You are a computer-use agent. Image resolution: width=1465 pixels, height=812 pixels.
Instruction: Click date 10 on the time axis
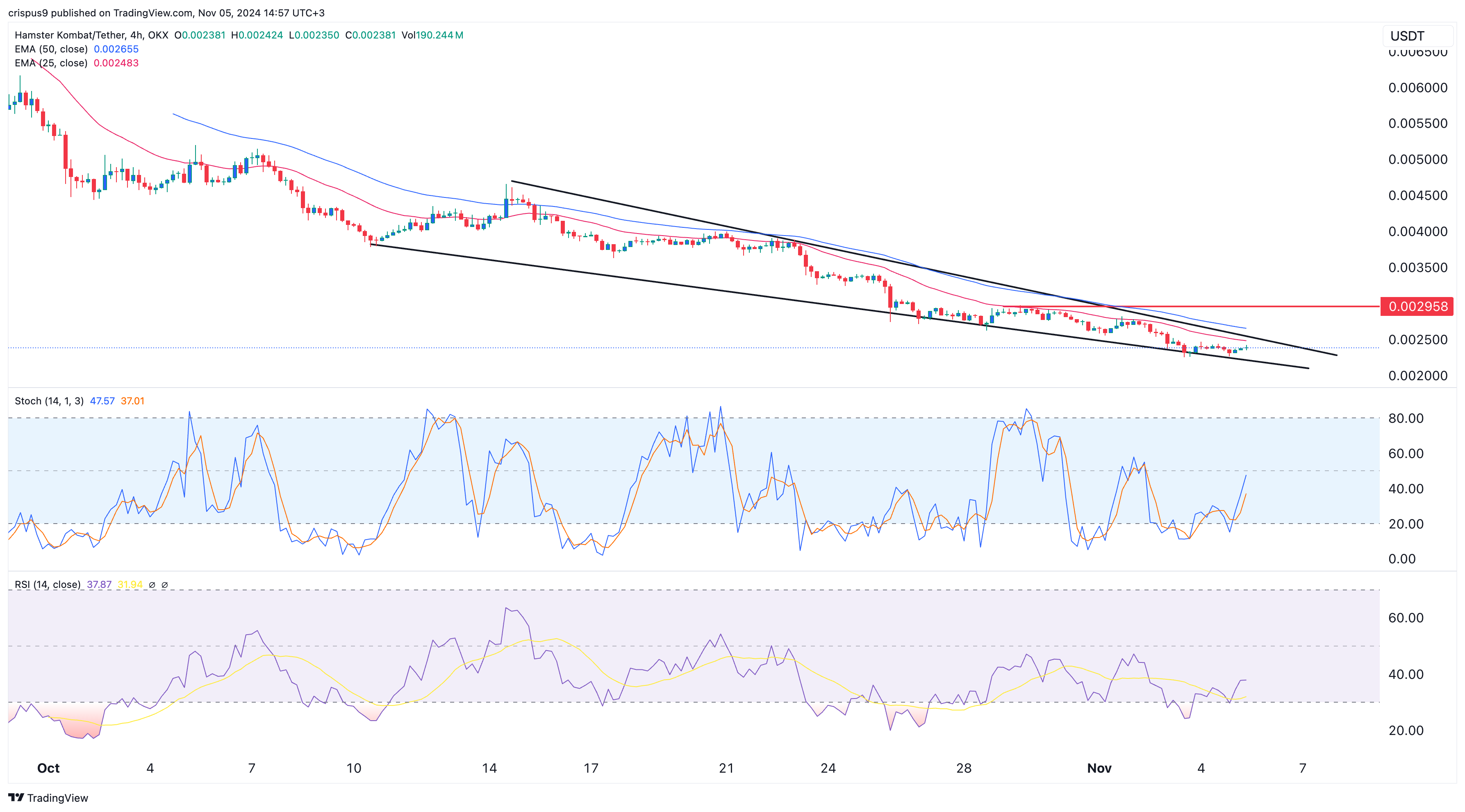pyautogui.click(x=354, y=768)
